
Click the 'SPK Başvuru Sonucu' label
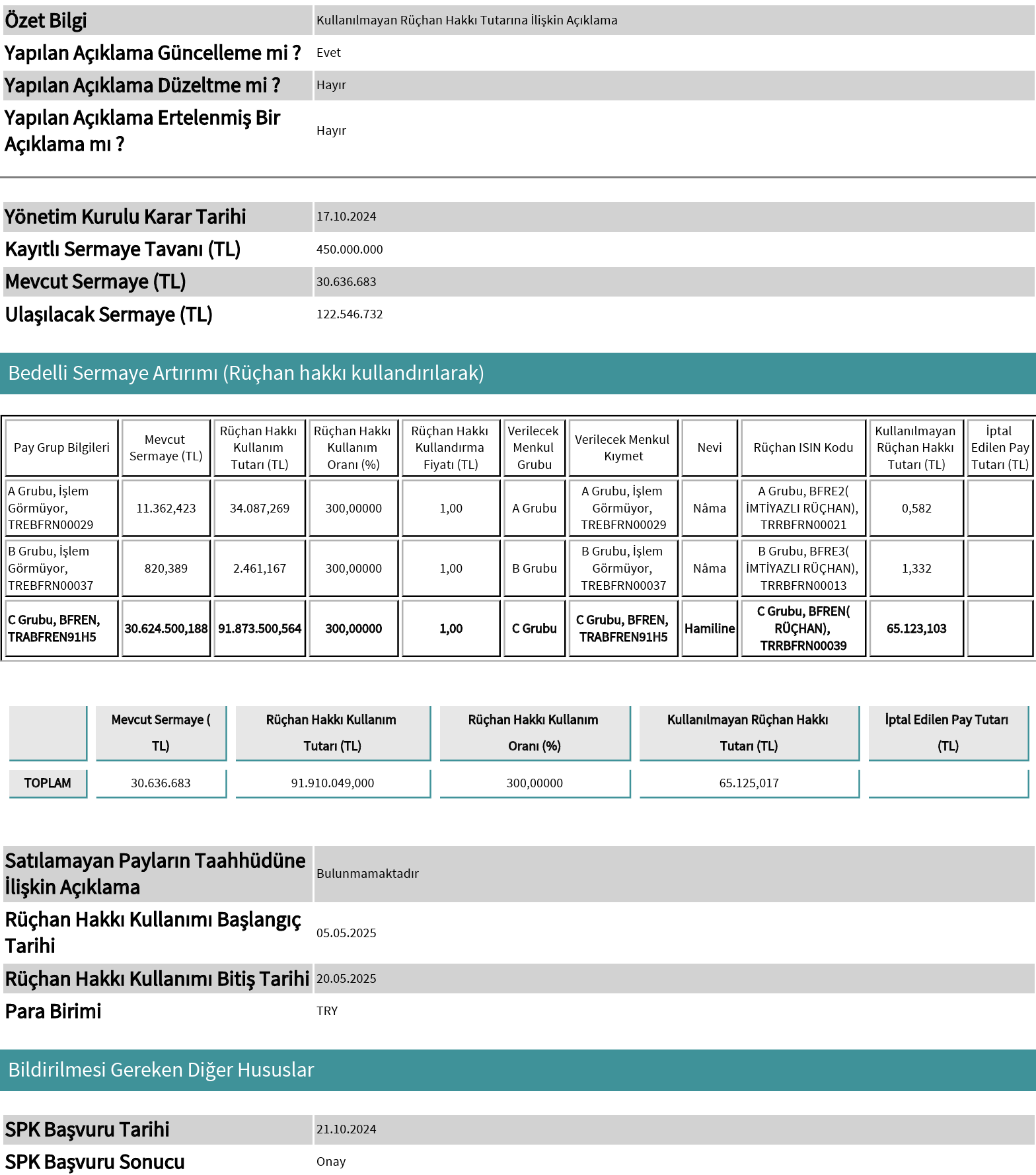click(x=95, y=1162)
